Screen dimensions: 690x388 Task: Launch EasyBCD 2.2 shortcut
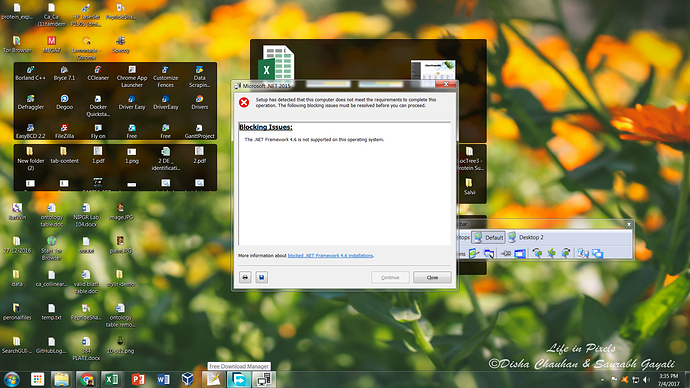coord(30,132)
